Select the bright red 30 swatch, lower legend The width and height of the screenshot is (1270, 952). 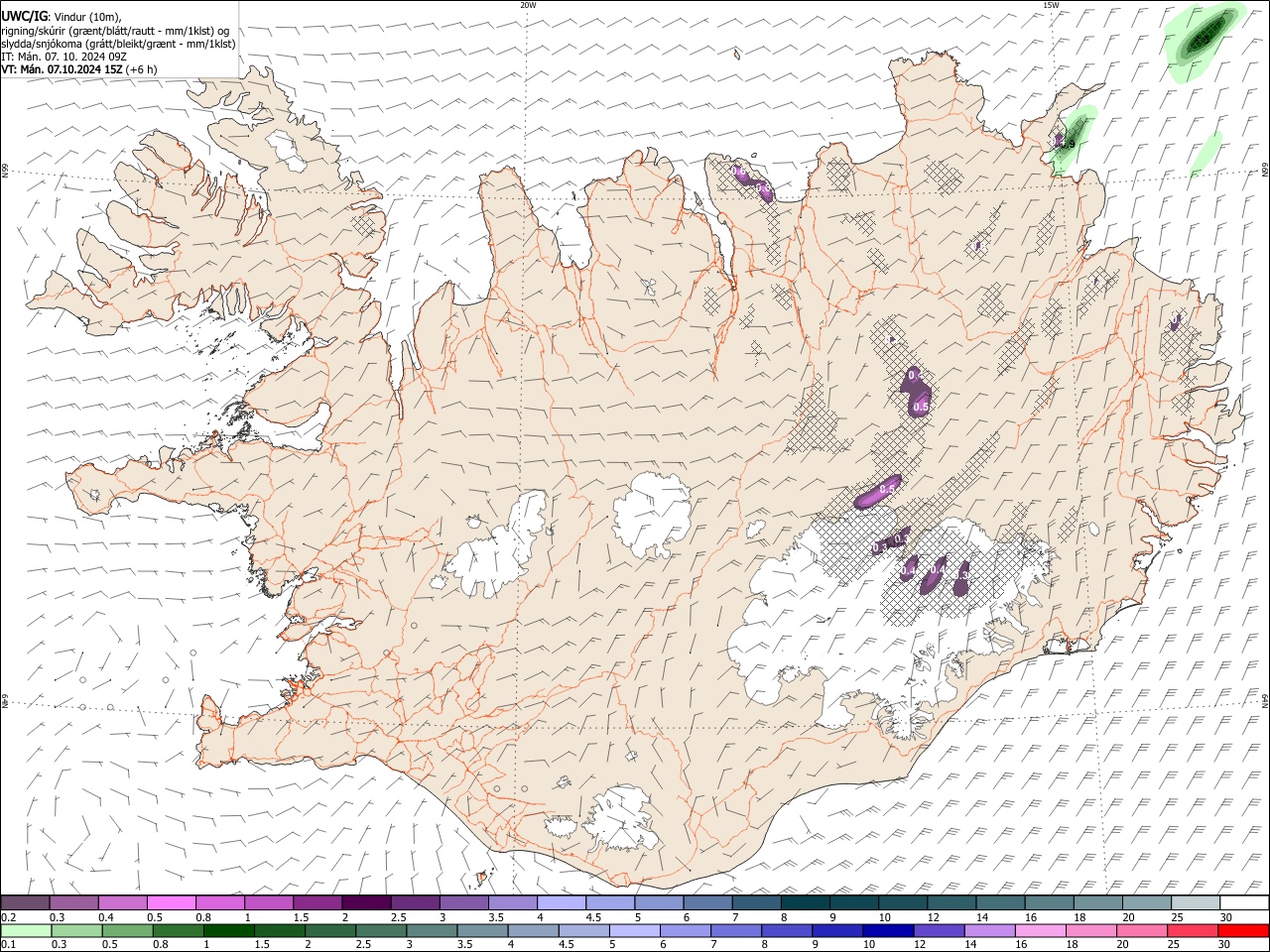1243,930
